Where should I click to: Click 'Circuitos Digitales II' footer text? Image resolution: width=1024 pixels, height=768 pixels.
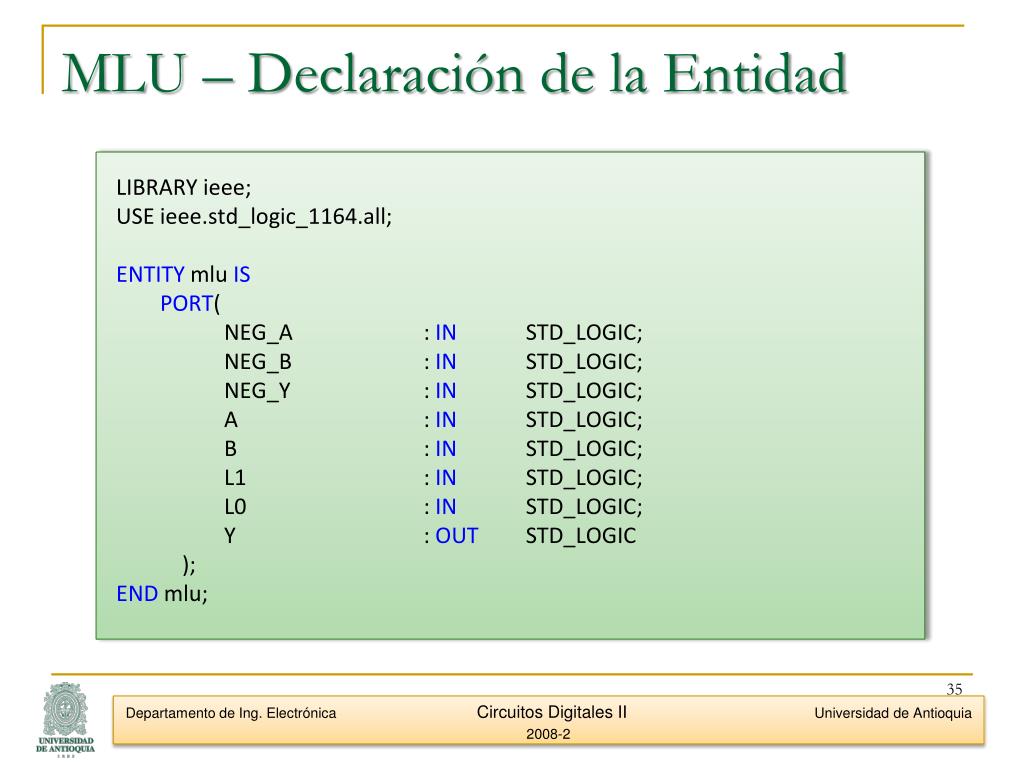tap(551, 712)
